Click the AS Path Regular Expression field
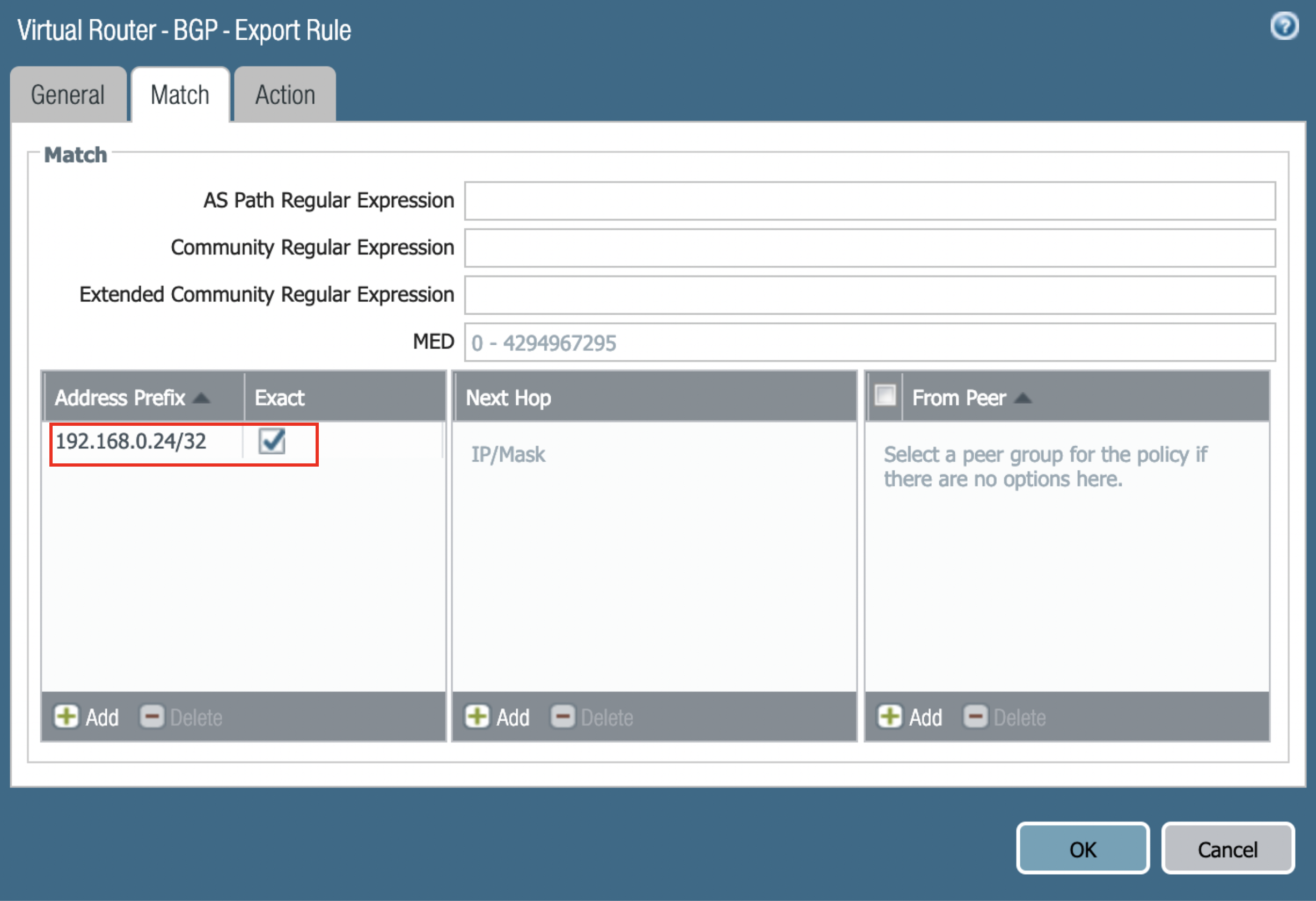The width and height of the screenshot is (1316, 901). click(869, 201)
